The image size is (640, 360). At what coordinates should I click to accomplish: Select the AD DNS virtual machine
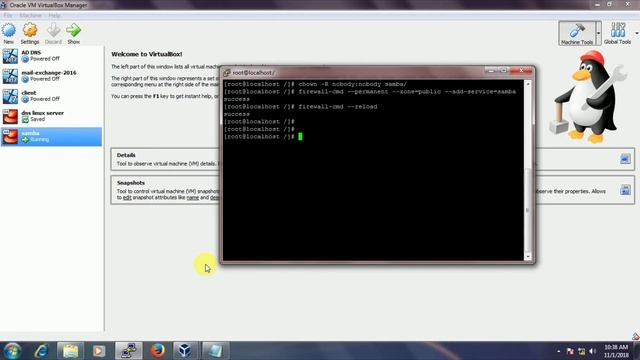tap(51, 56)
